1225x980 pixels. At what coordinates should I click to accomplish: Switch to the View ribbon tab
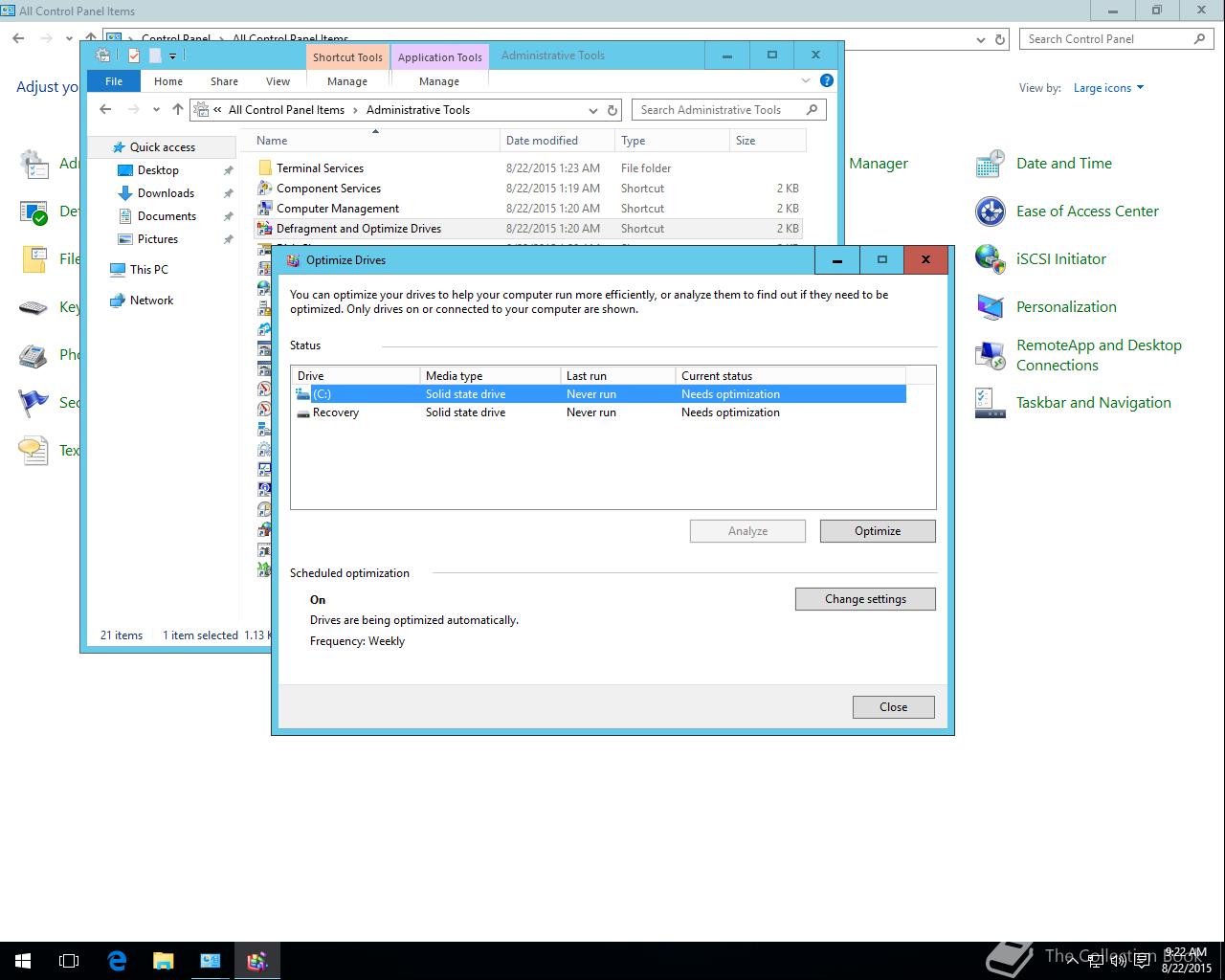tap(278, 81)
